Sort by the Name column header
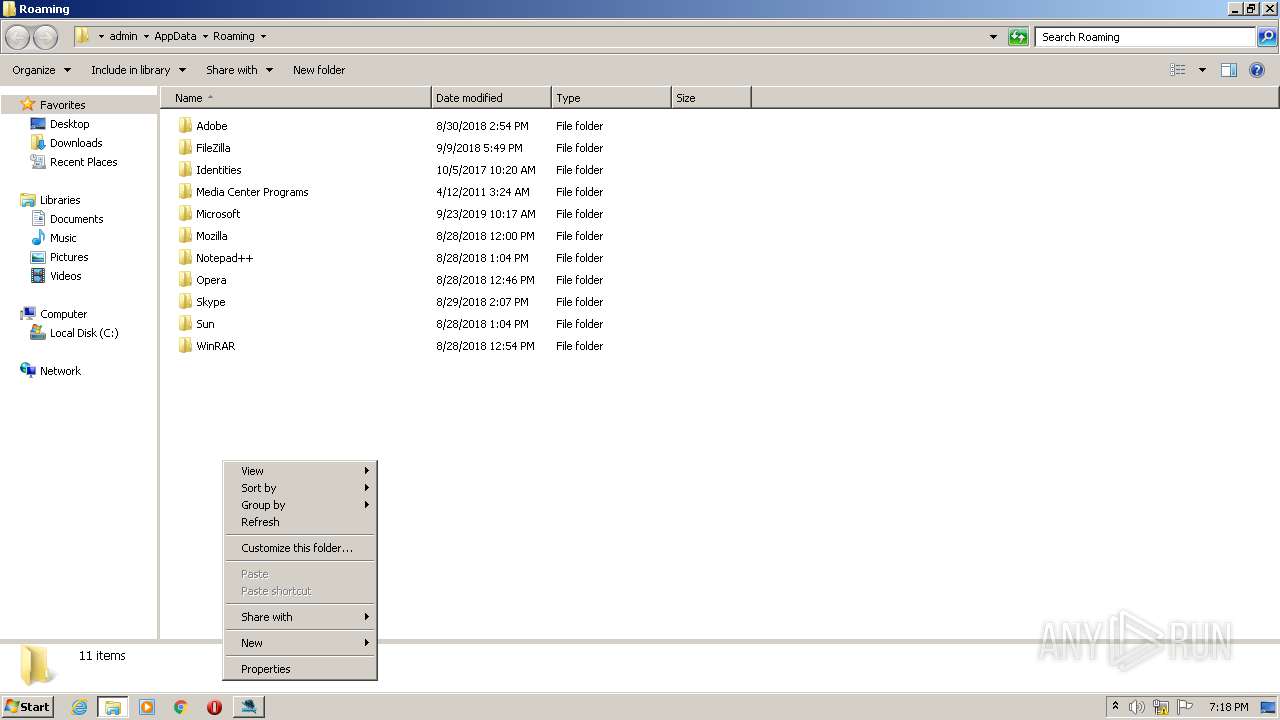The image size is (1280, 720). coord(296,98)
